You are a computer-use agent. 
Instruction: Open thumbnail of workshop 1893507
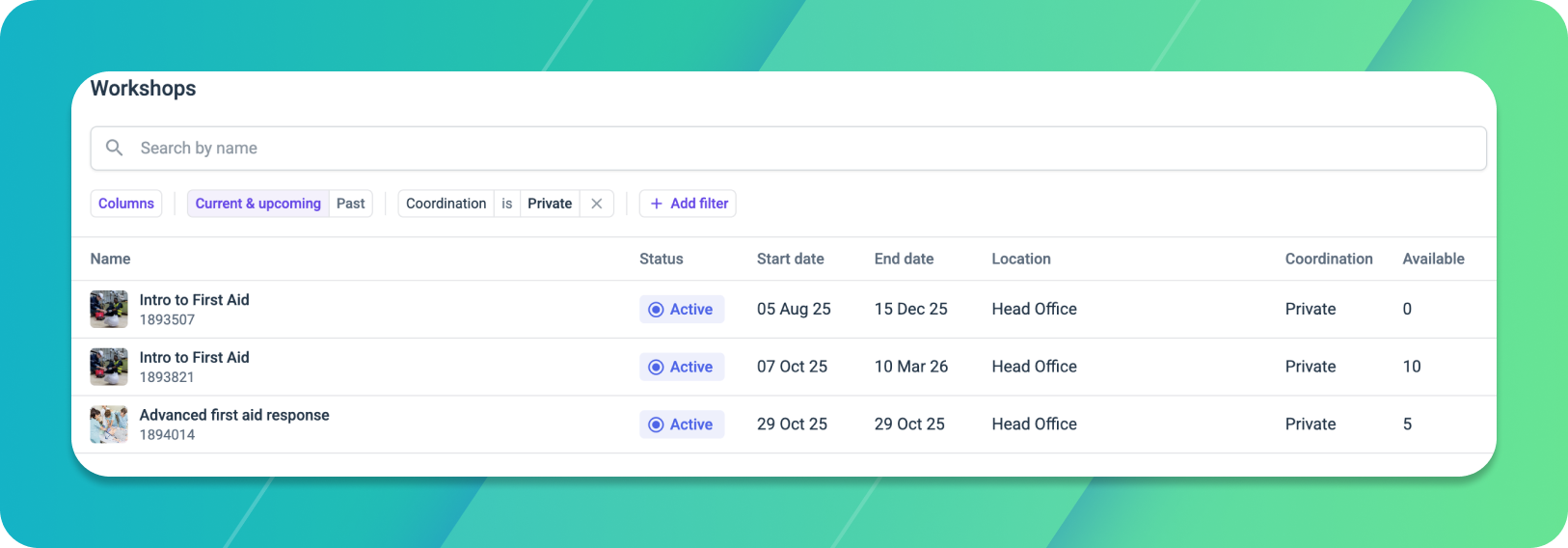(109, 310)
